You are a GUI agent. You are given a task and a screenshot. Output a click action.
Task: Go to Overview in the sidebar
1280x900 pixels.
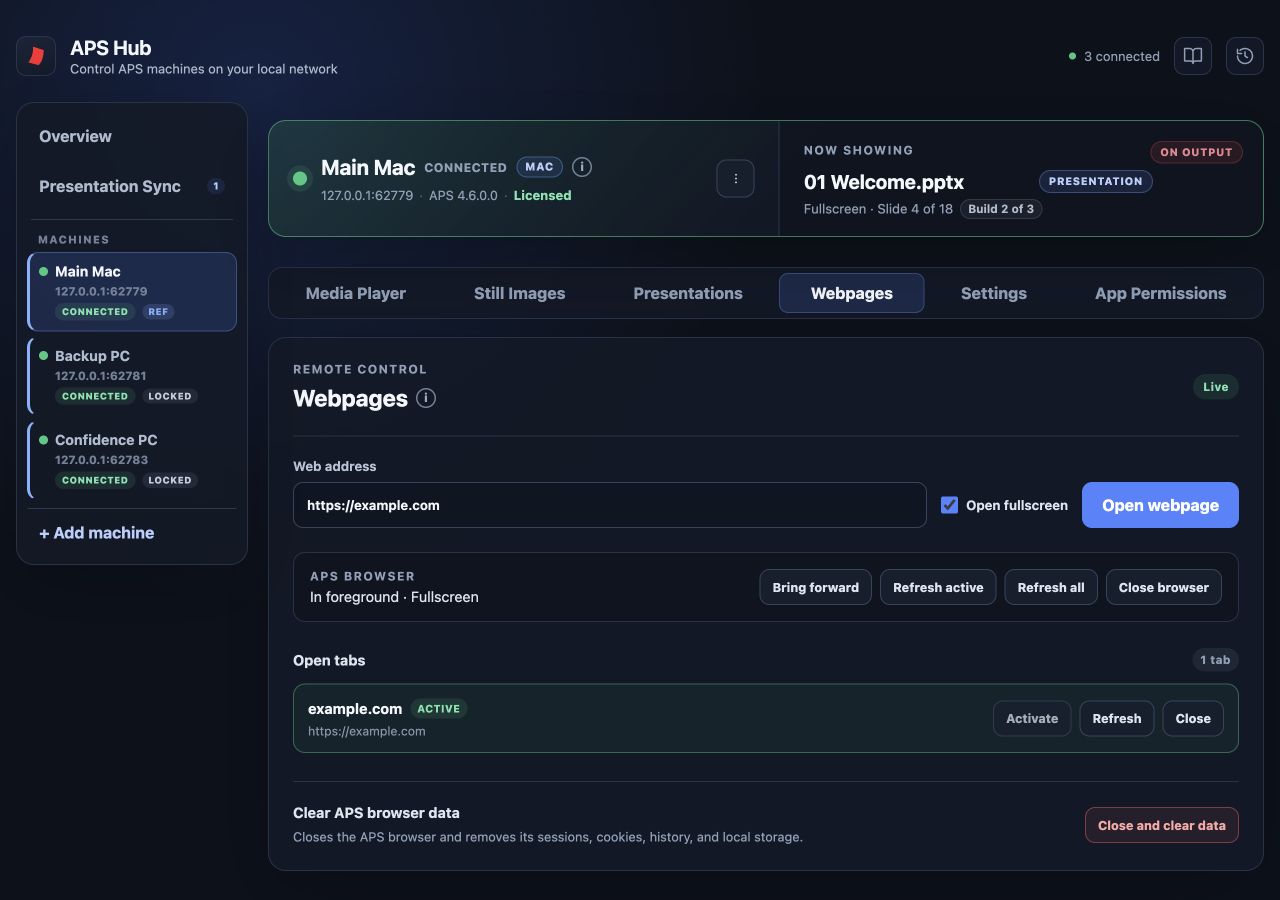132,136
